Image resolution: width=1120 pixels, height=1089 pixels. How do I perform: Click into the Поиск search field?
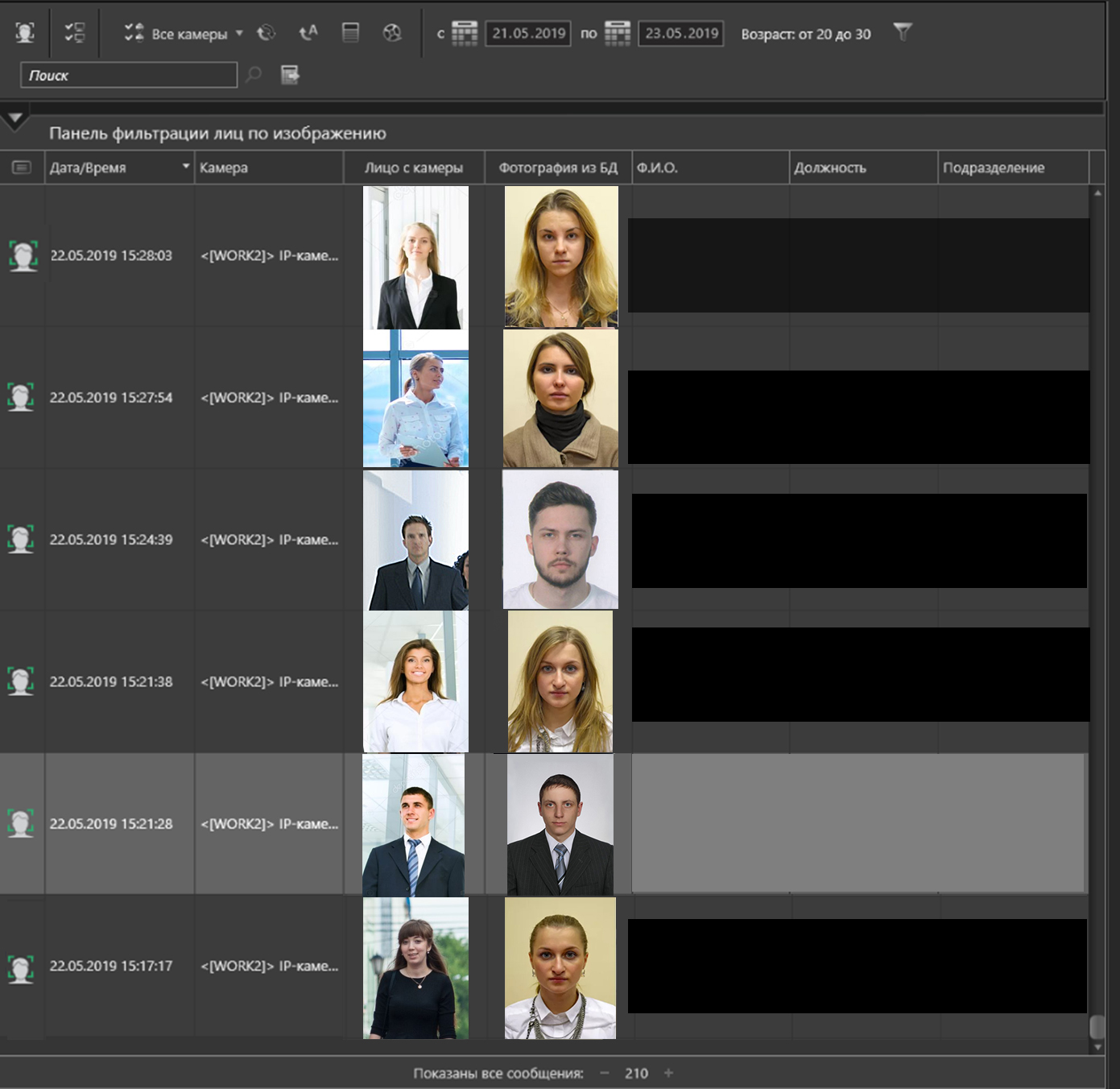click(x=129, y=75)
